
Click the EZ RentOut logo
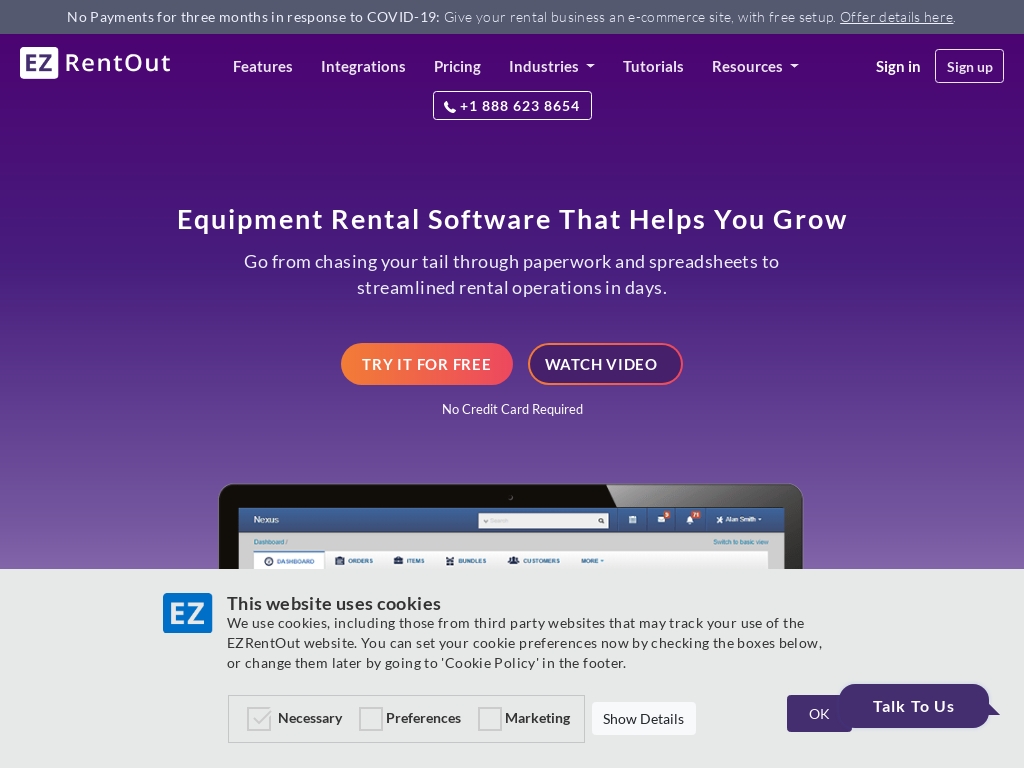[95, 63]
